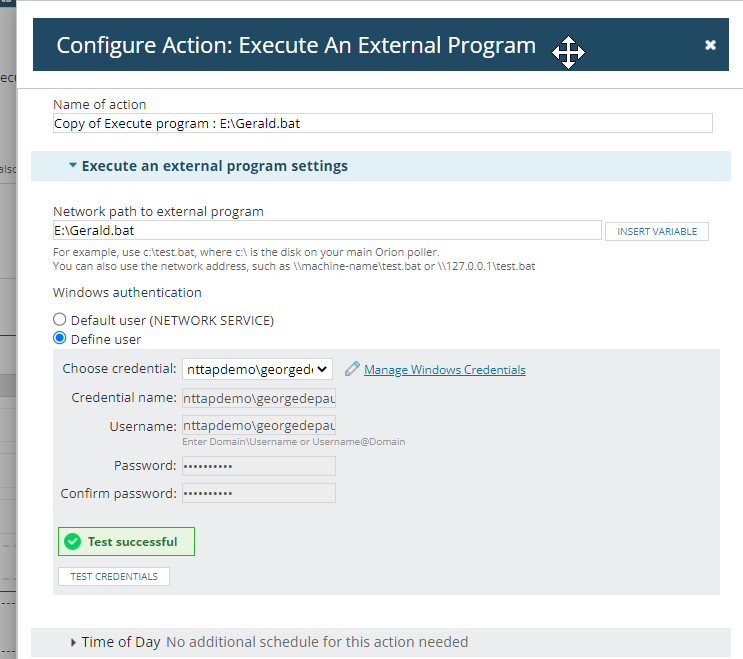
Task: Open the Manage Windows Credentials link
Action: 444,370
